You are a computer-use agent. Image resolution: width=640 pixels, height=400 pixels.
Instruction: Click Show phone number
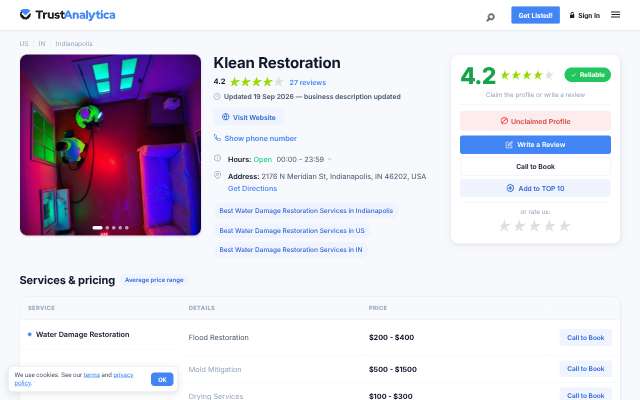260,138
